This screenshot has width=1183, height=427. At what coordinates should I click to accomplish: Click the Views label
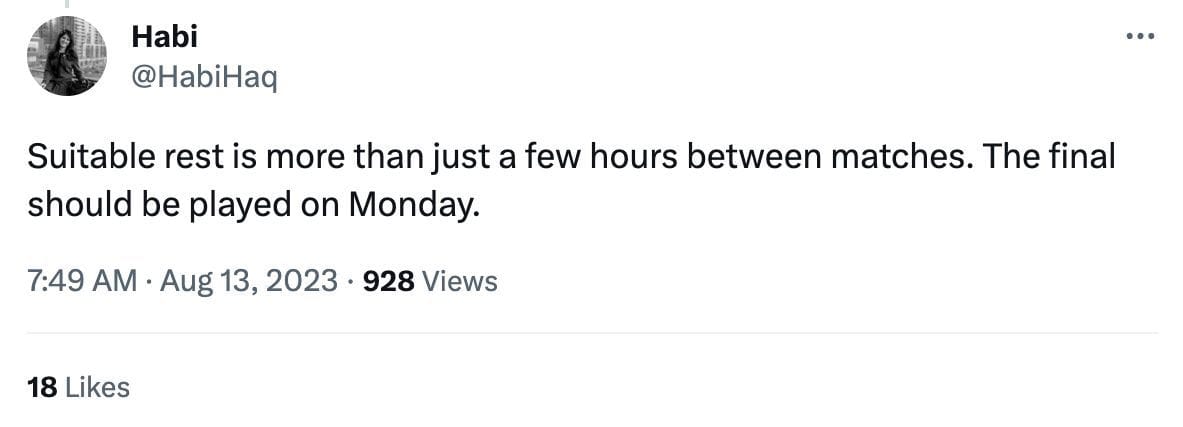[x=460, y=281]
